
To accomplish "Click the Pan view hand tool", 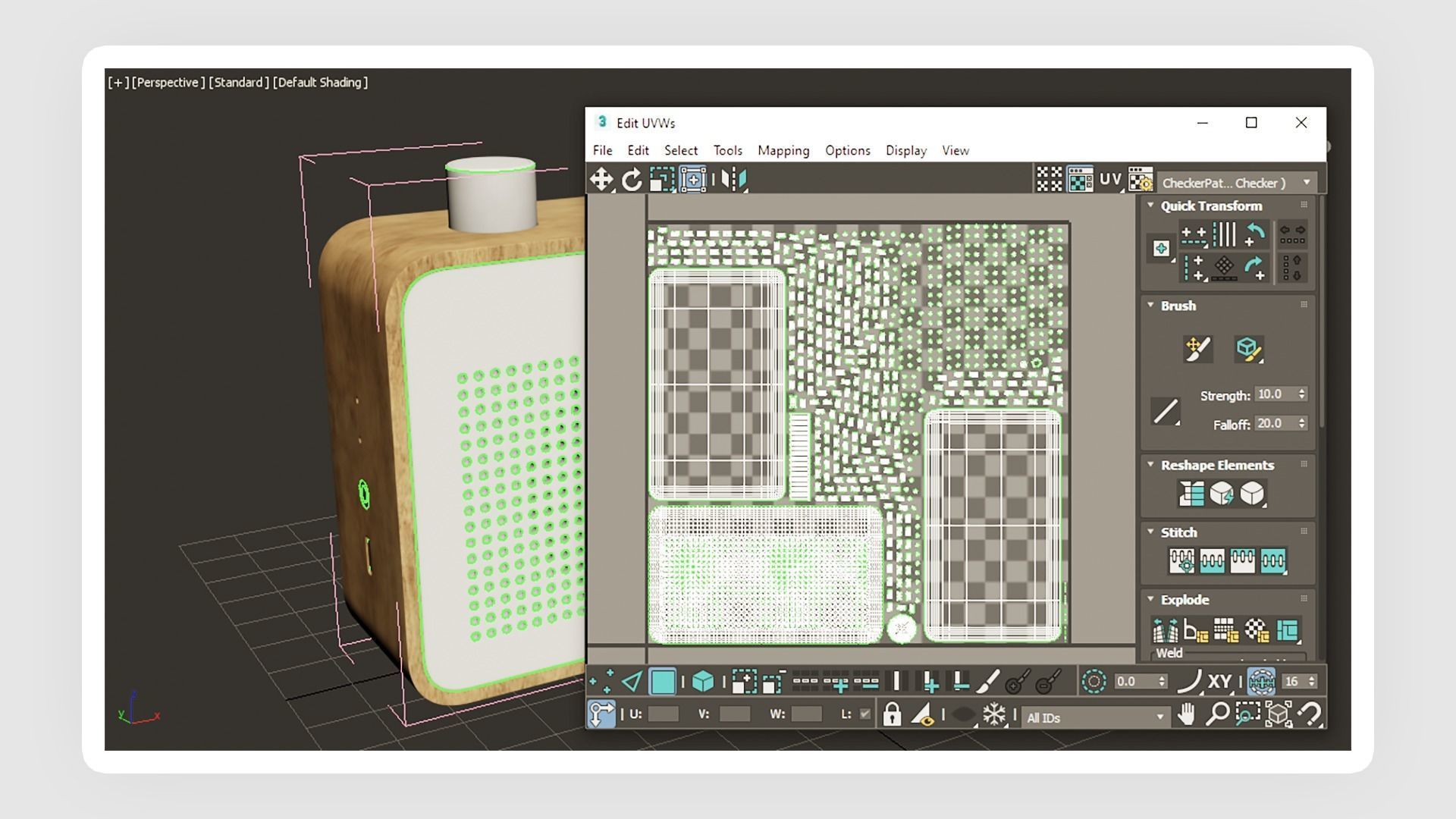I will point(1186,714).
